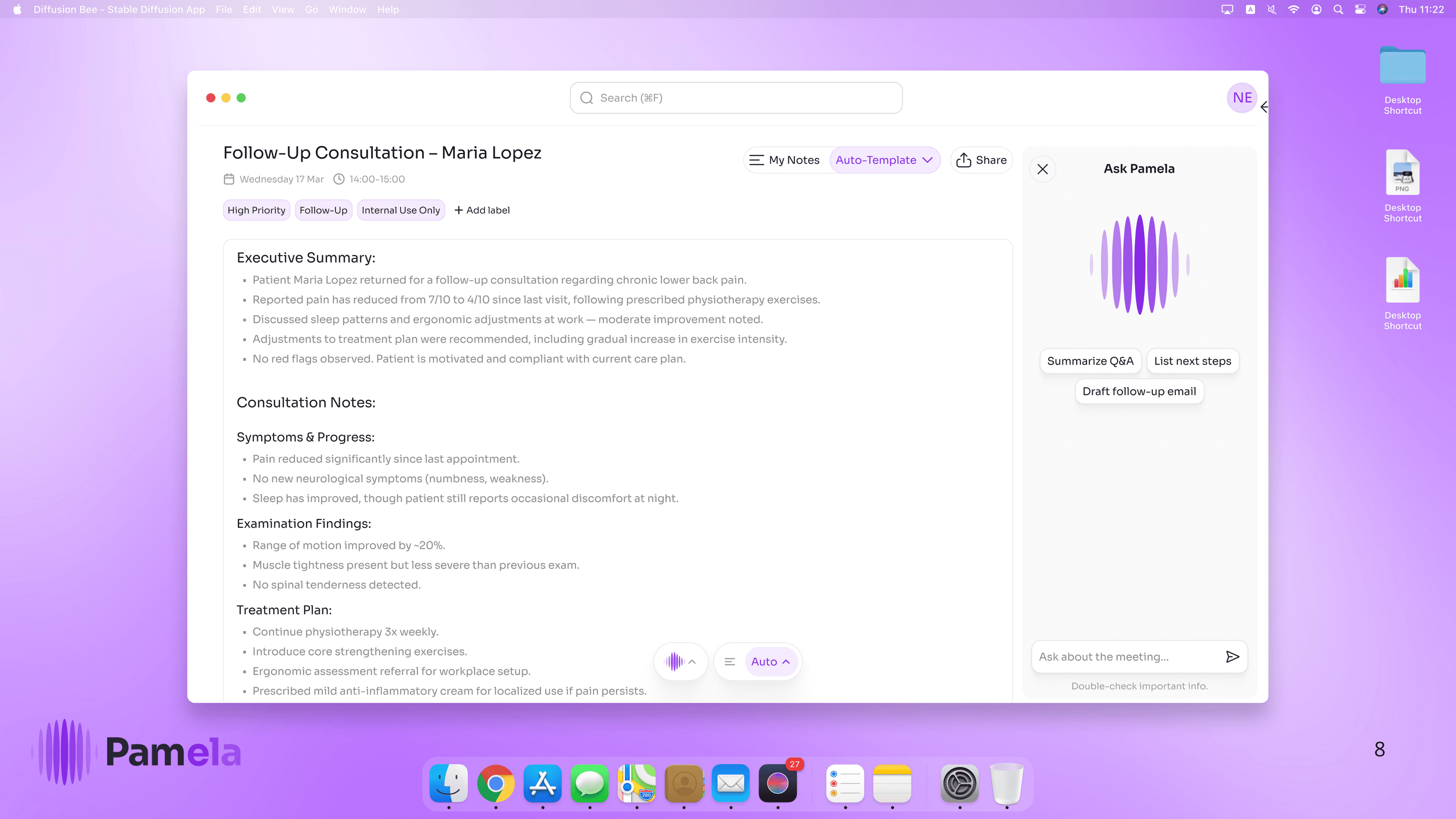The height and width of the screenshot is (819, 1456).
Task: Select the List next steps suggestion
Action: [x=1192, y=361]
